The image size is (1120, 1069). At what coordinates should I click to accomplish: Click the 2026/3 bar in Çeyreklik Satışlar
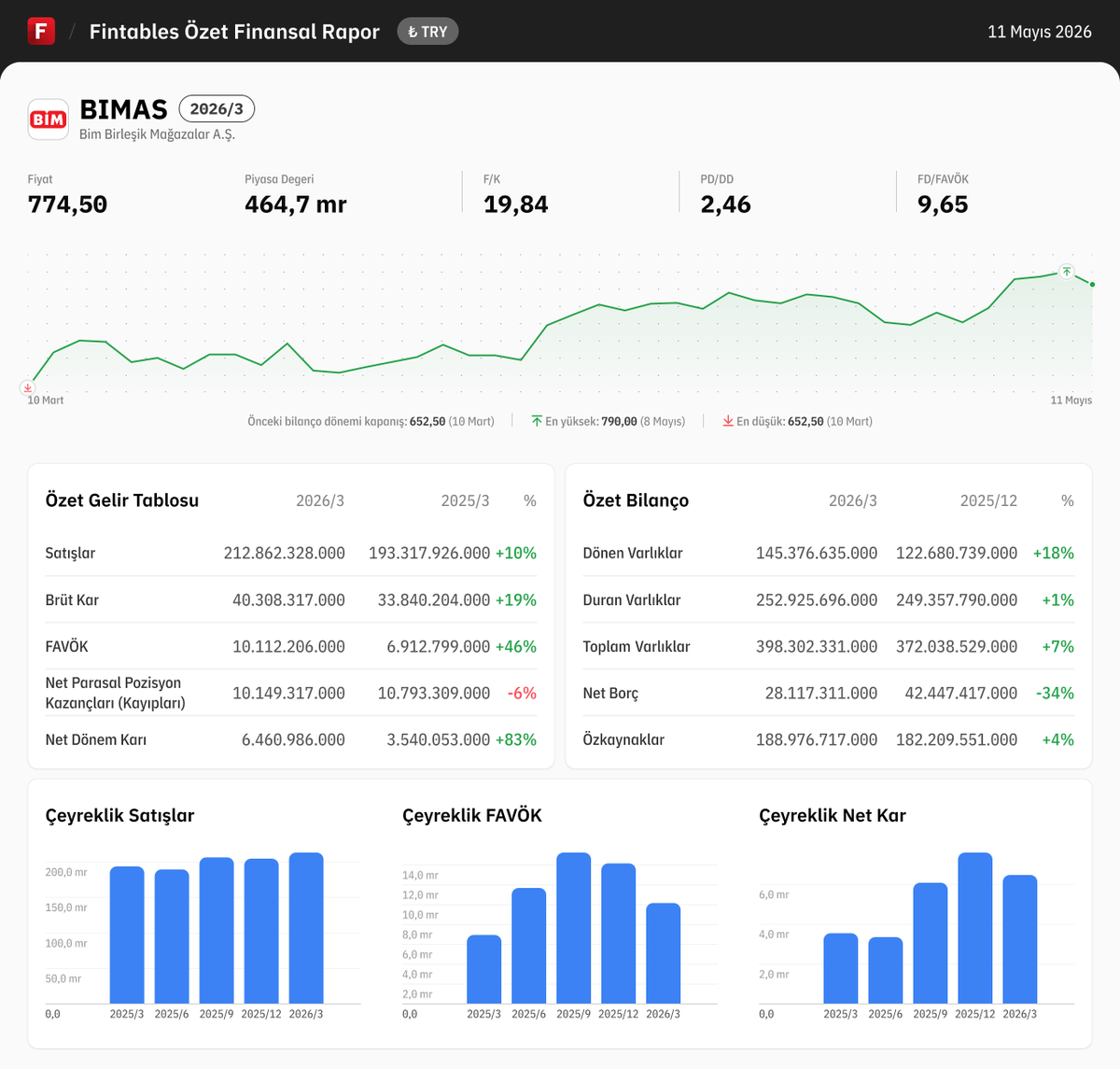coord(306,928)
